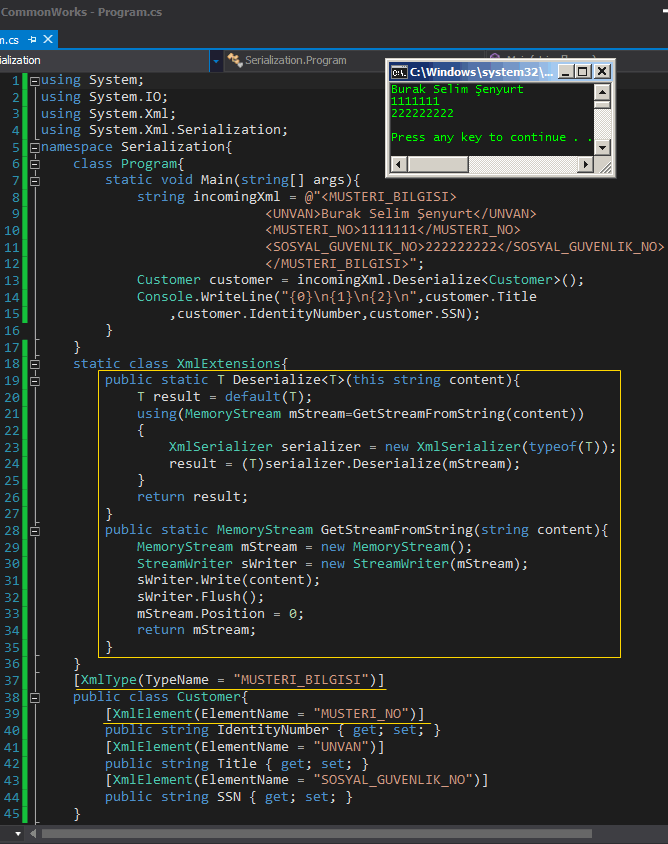Screen dimensions: 668x844
Task: Click the console window system icon
Action: click(399, 72)
